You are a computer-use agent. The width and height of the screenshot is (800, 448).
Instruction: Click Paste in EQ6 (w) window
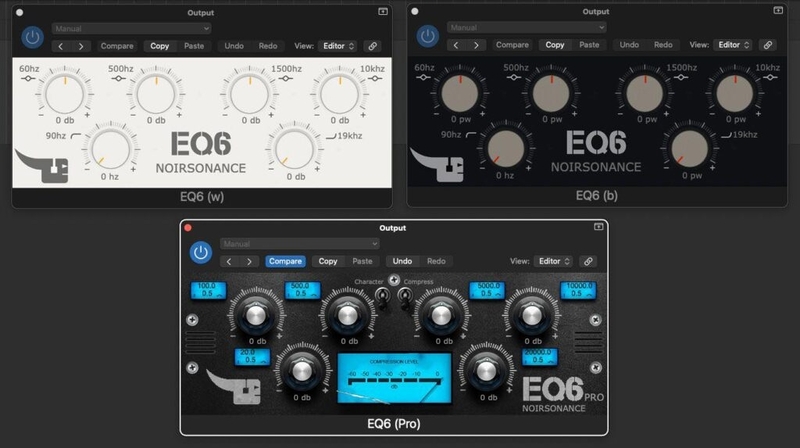click(194, 46)
